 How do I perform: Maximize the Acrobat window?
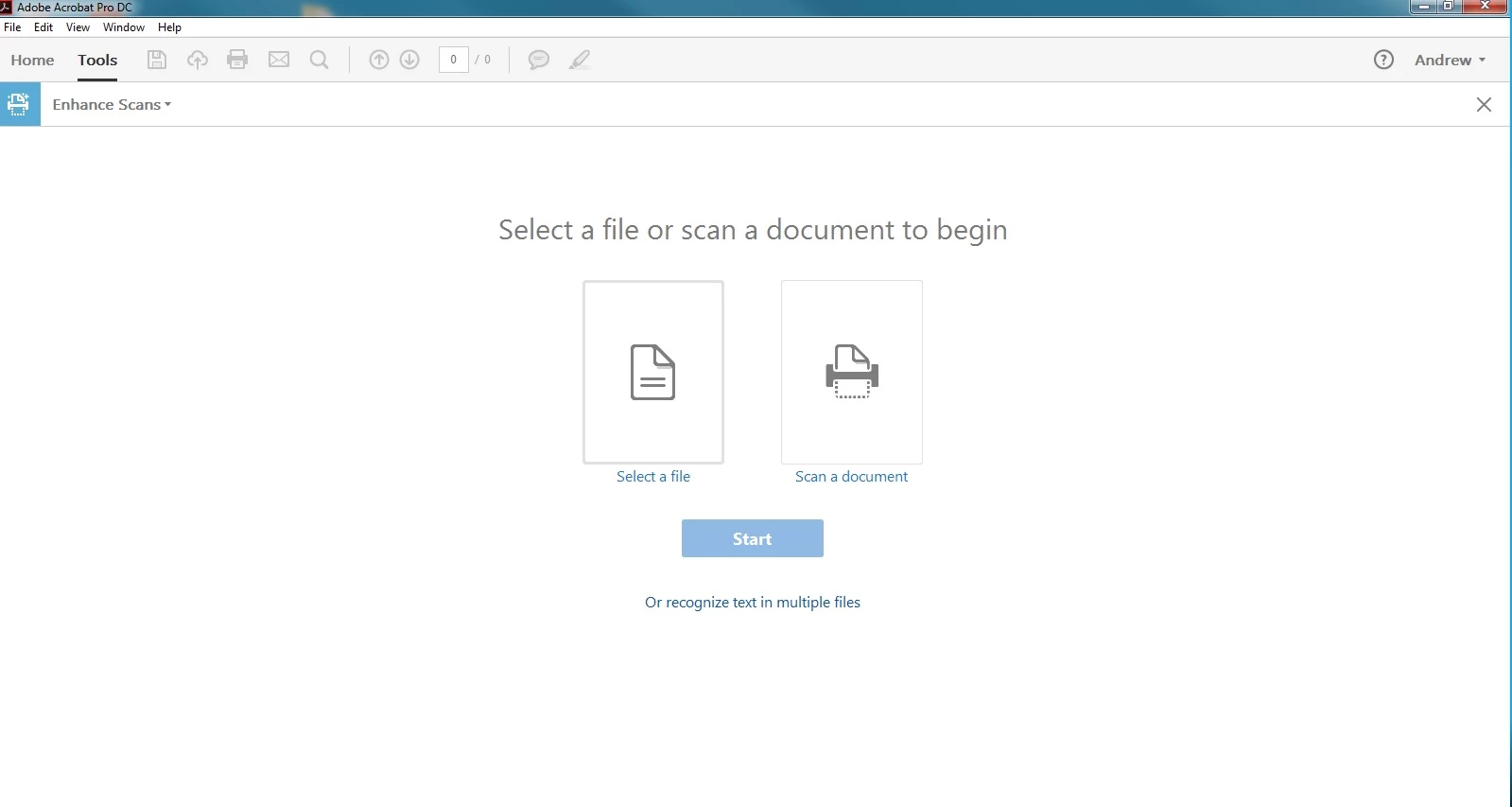click(x=1448, y=7)
